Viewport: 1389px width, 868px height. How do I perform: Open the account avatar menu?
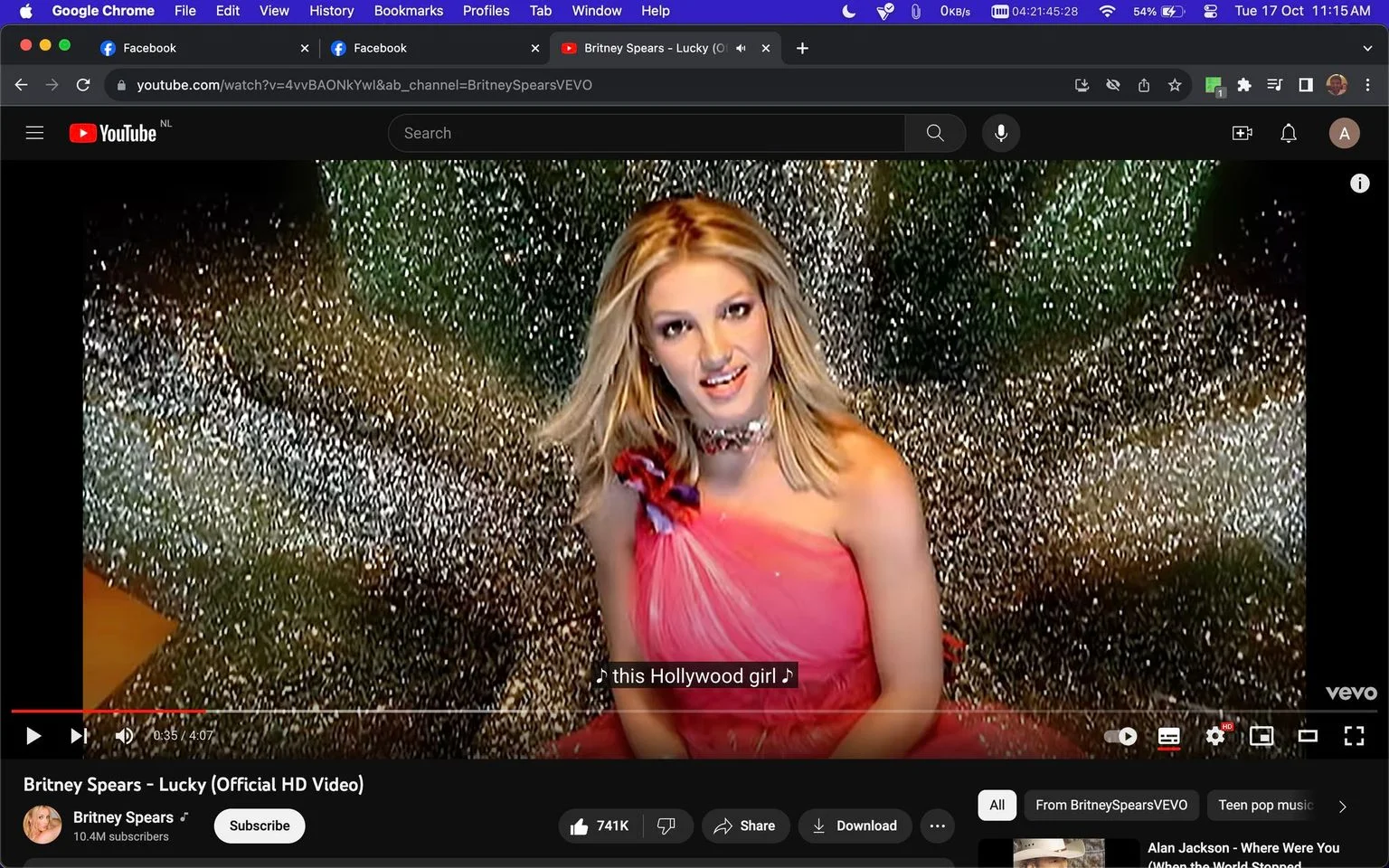1345,133
